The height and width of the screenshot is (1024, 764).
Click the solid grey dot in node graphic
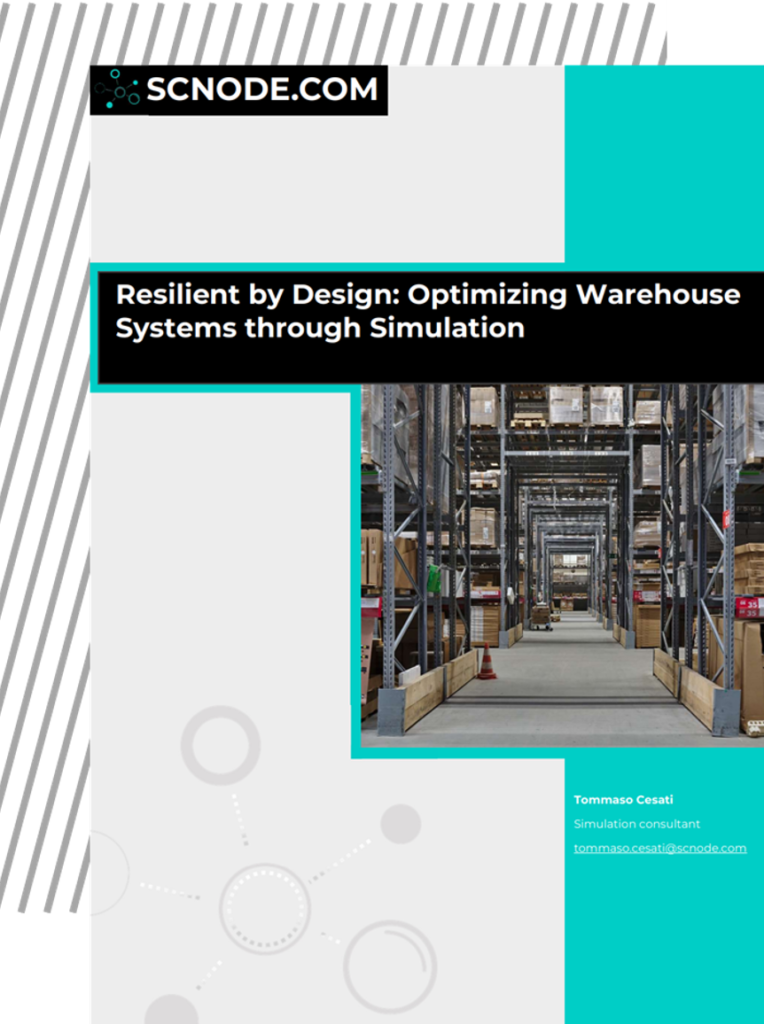(x=400, y=823)
